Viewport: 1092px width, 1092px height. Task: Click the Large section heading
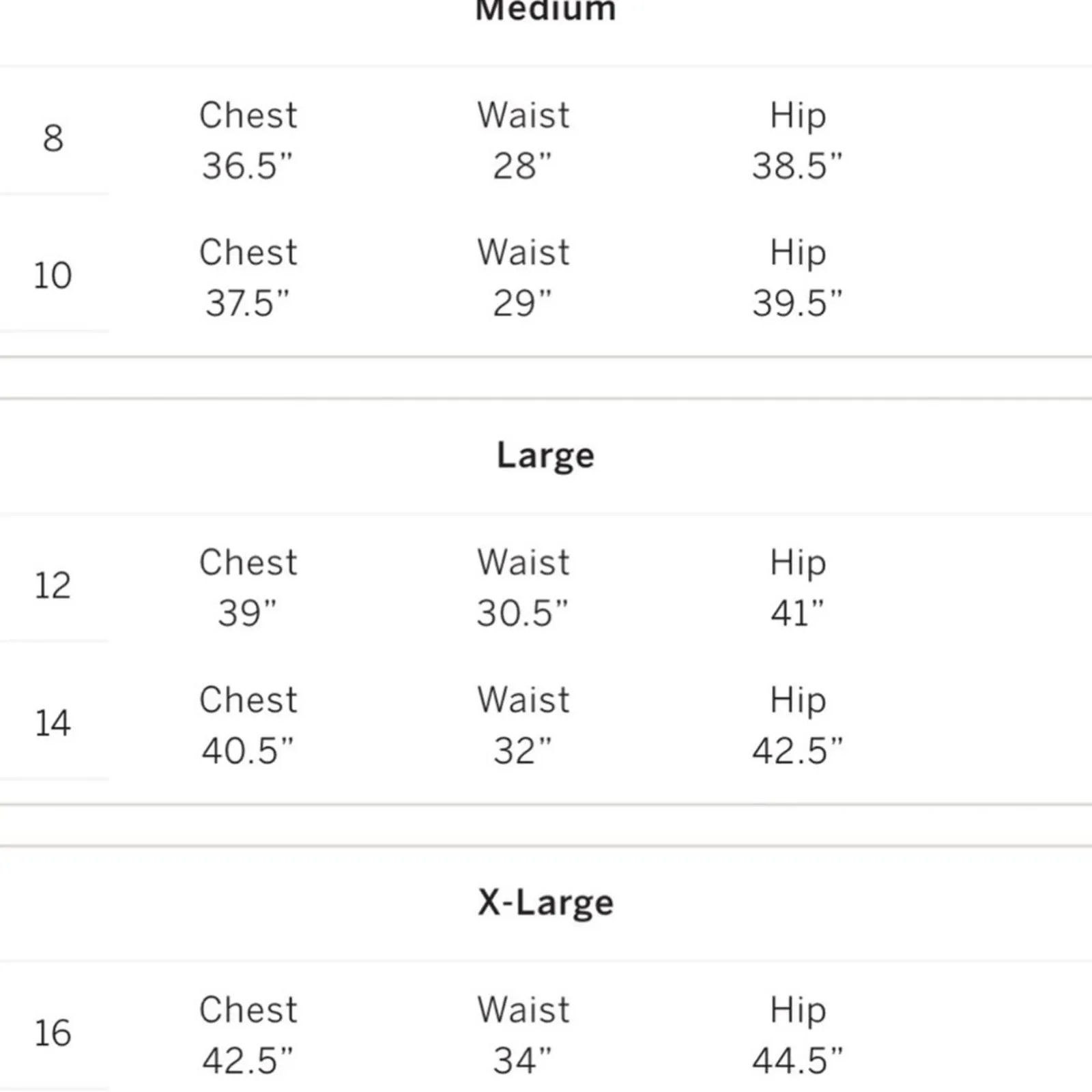545,456
